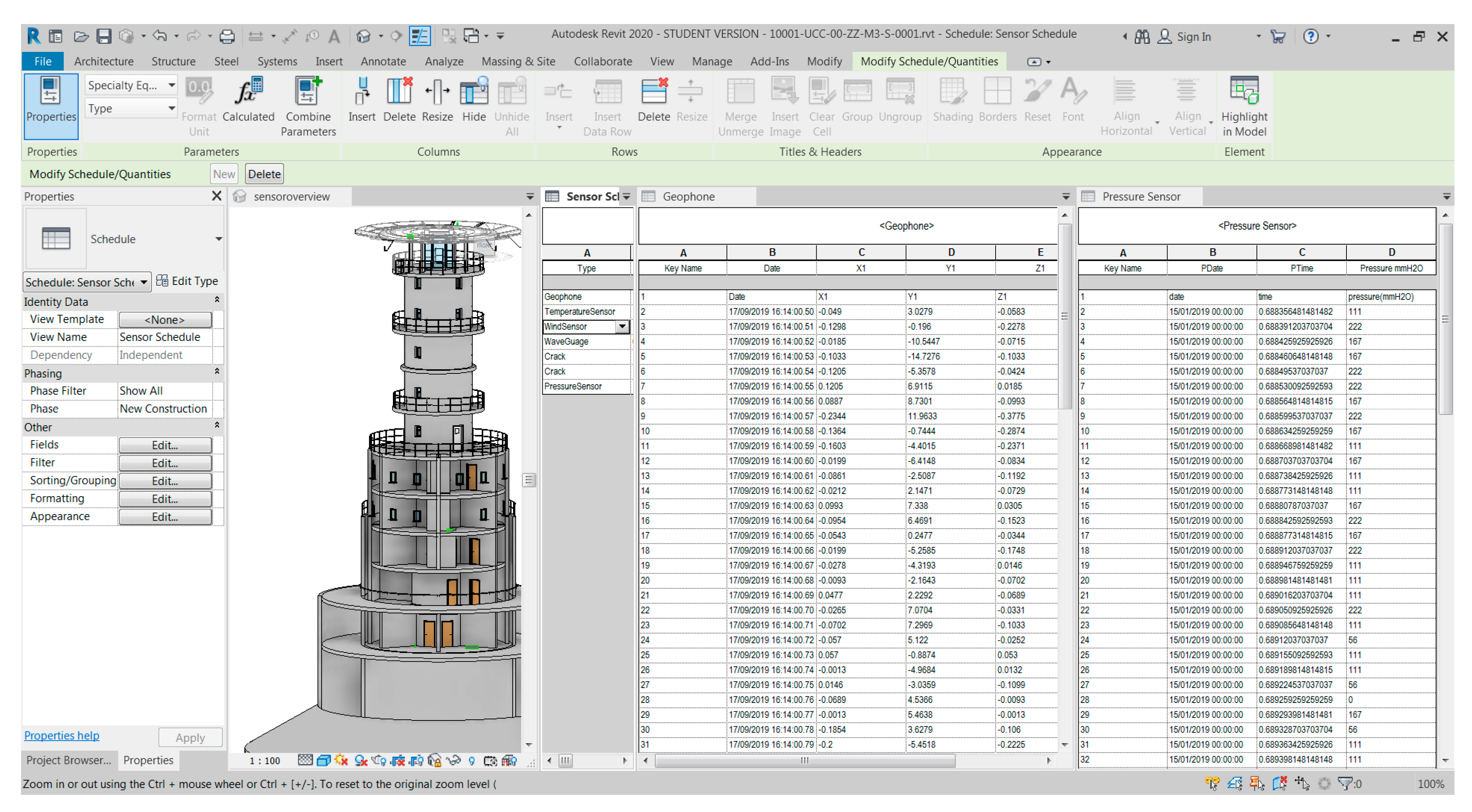Collapse the Identity Data section
The width and height of the screenshot is (1472, 812).
[x=217, y=300]
